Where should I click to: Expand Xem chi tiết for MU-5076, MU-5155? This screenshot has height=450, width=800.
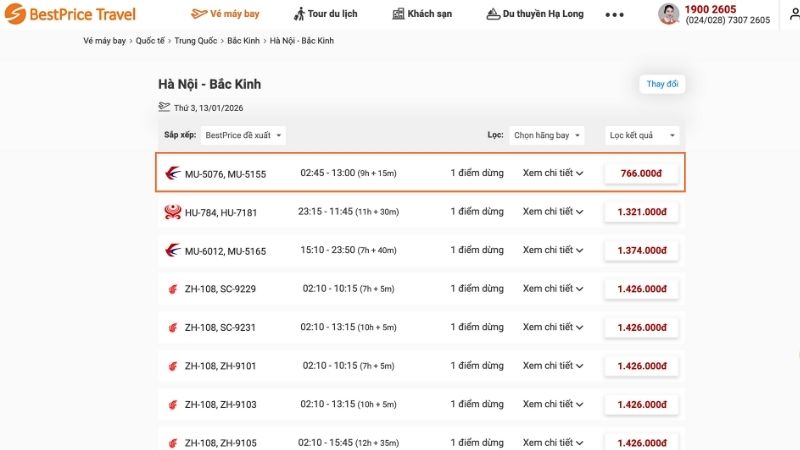point(553,173)
